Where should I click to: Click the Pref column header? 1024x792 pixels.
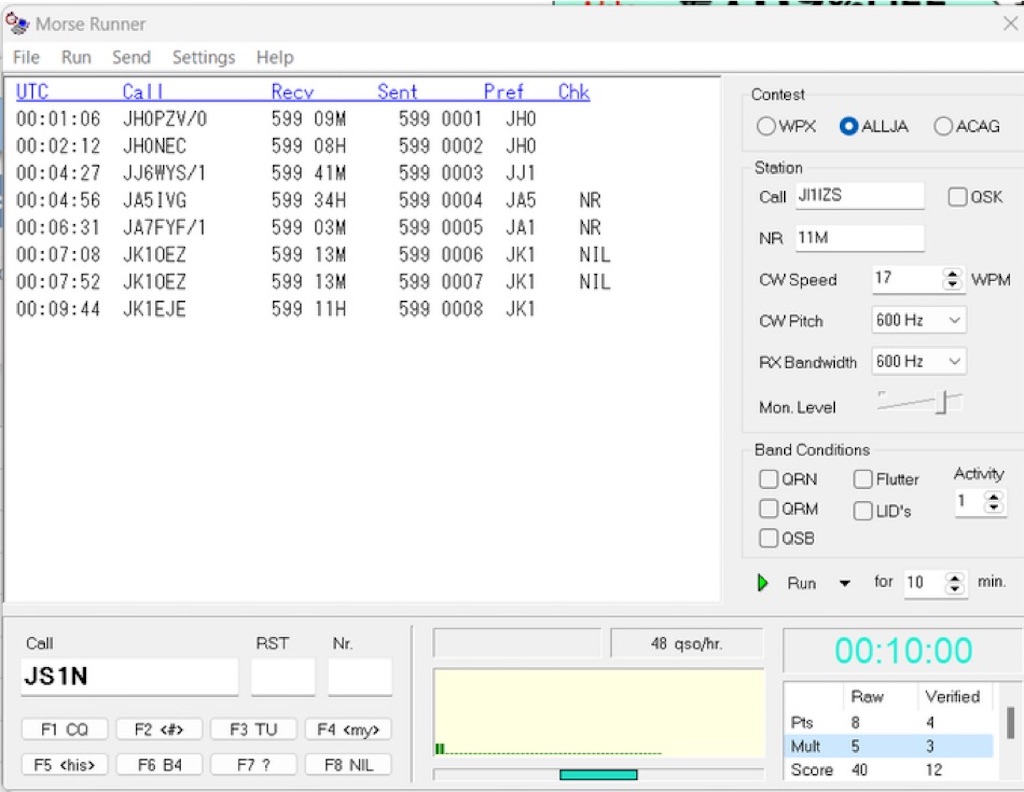click(x=504, y=92)
